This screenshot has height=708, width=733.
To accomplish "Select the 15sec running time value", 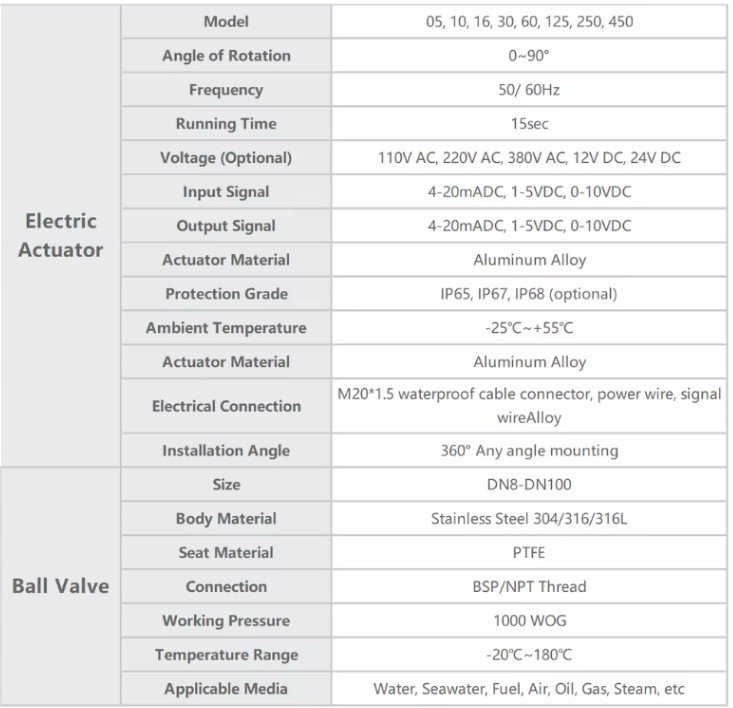I will (x=529, y=124).
